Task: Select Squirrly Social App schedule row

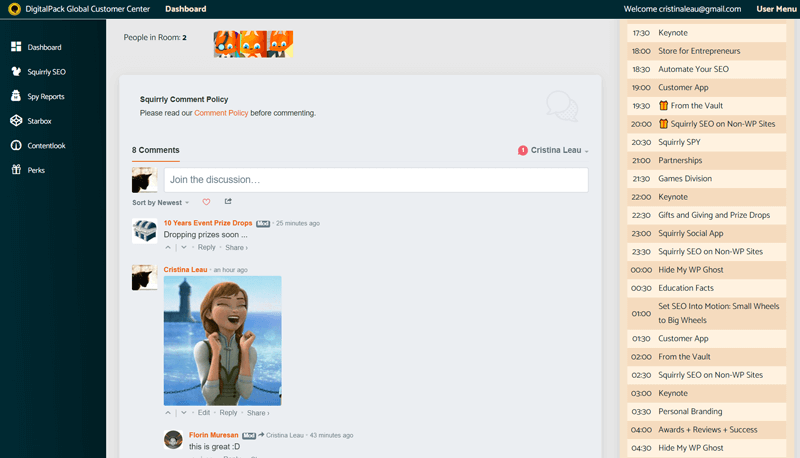Action: pyautogui.click(x=706, y=234)
